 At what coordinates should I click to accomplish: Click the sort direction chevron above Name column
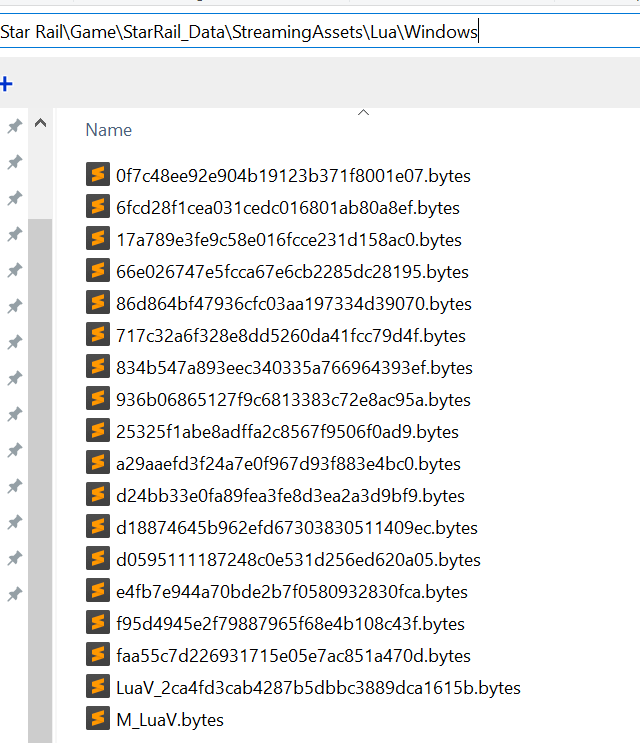pyautogui.click(x=363, y=112)
